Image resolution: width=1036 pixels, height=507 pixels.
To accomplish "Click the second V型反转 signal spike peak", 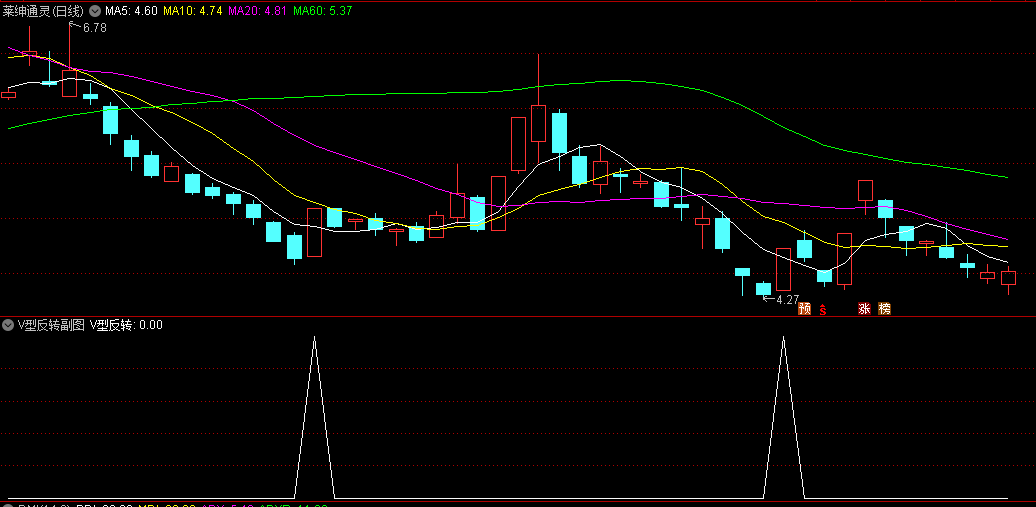I will click(784, 338).
